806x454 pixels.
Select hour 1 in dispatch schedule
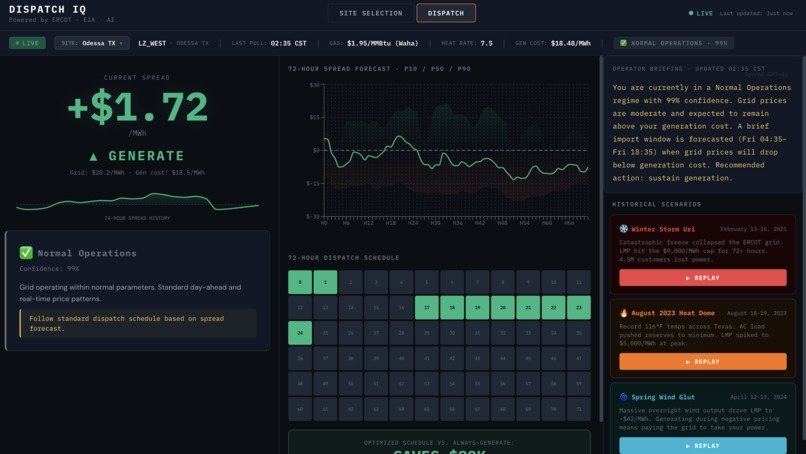325,282
